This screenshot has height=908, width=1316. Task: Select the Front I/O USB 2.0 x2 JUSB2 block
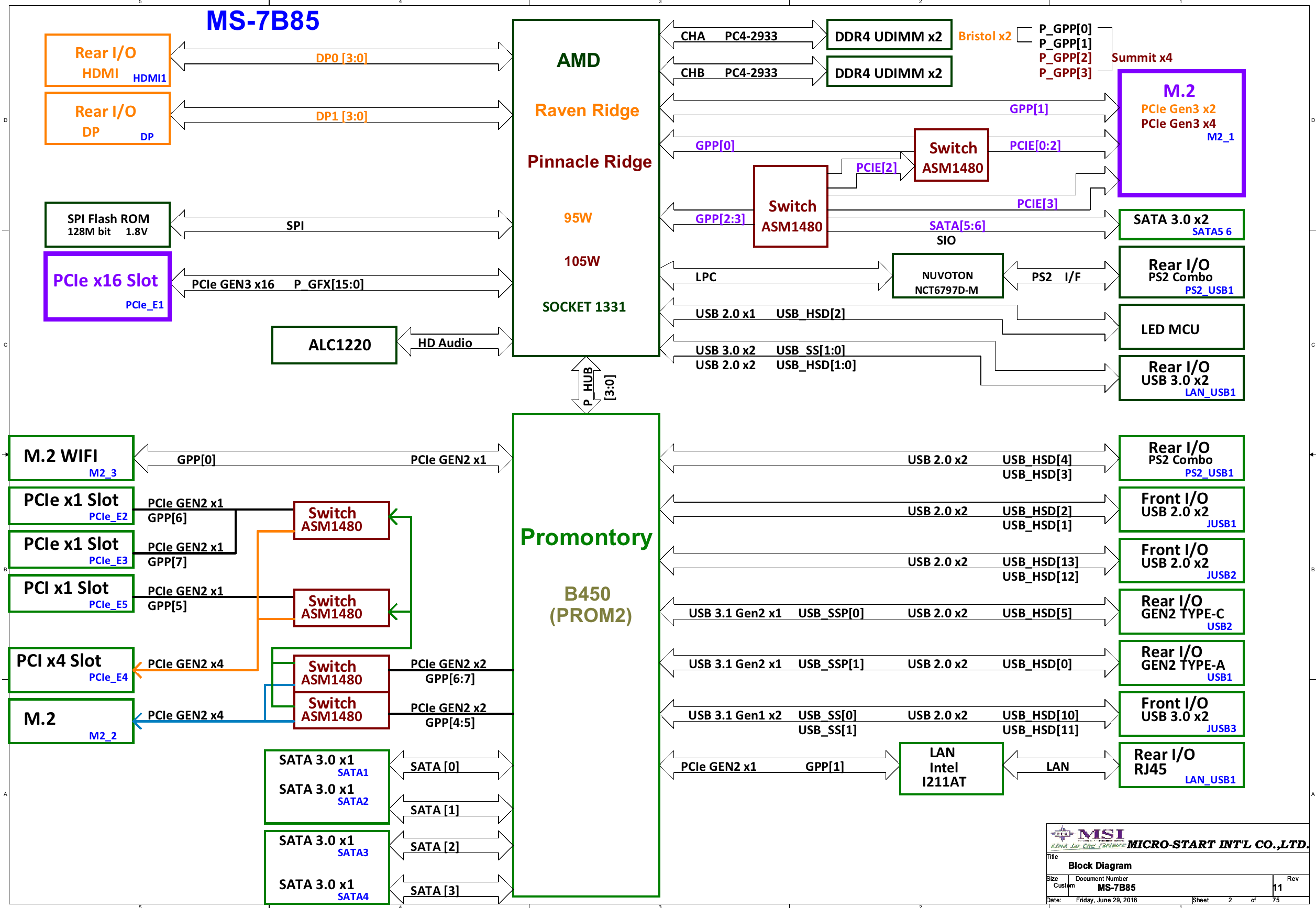(x=1182, y=561)
